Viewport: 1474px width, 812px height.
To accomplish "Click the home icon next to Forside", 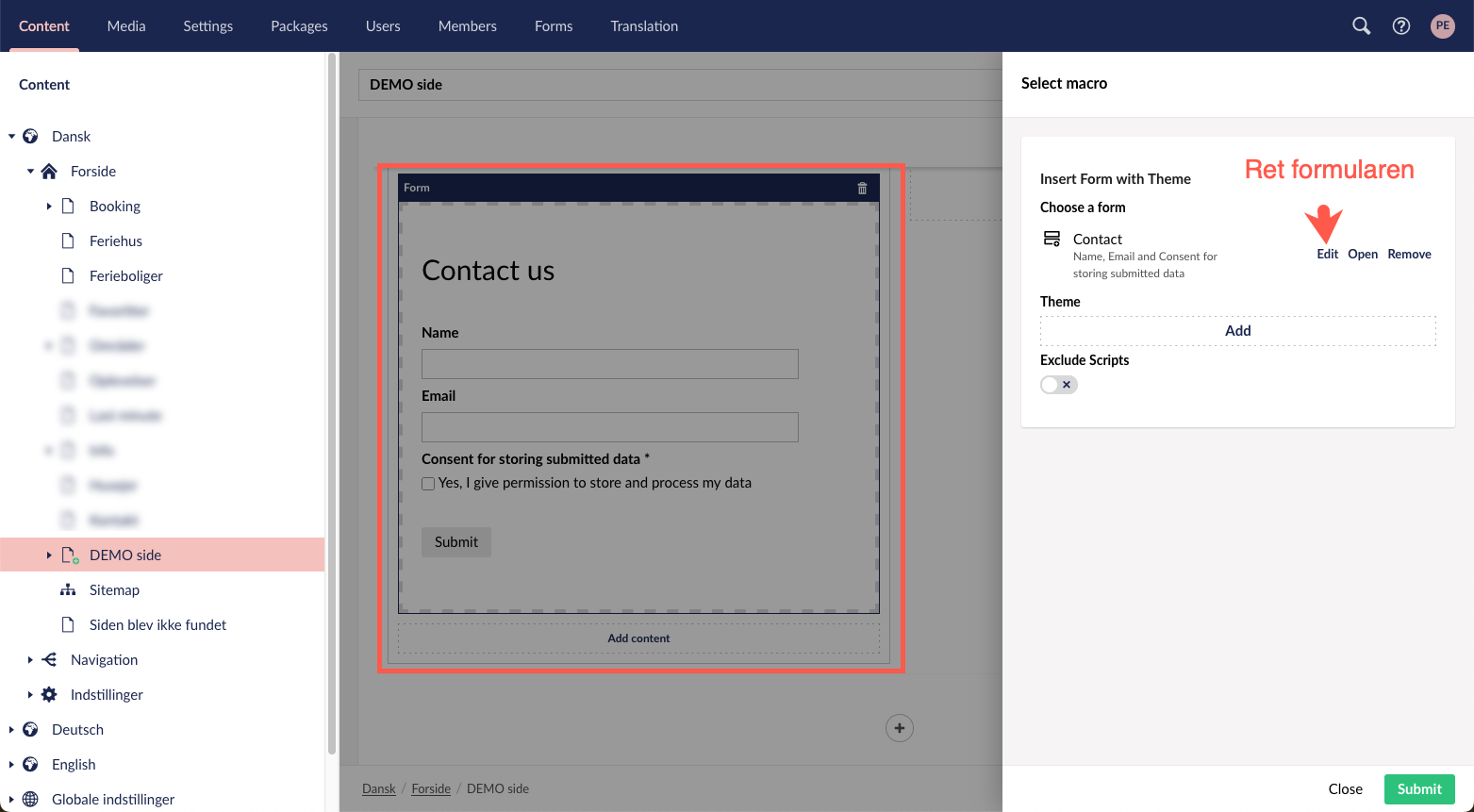I will (49, 171).
